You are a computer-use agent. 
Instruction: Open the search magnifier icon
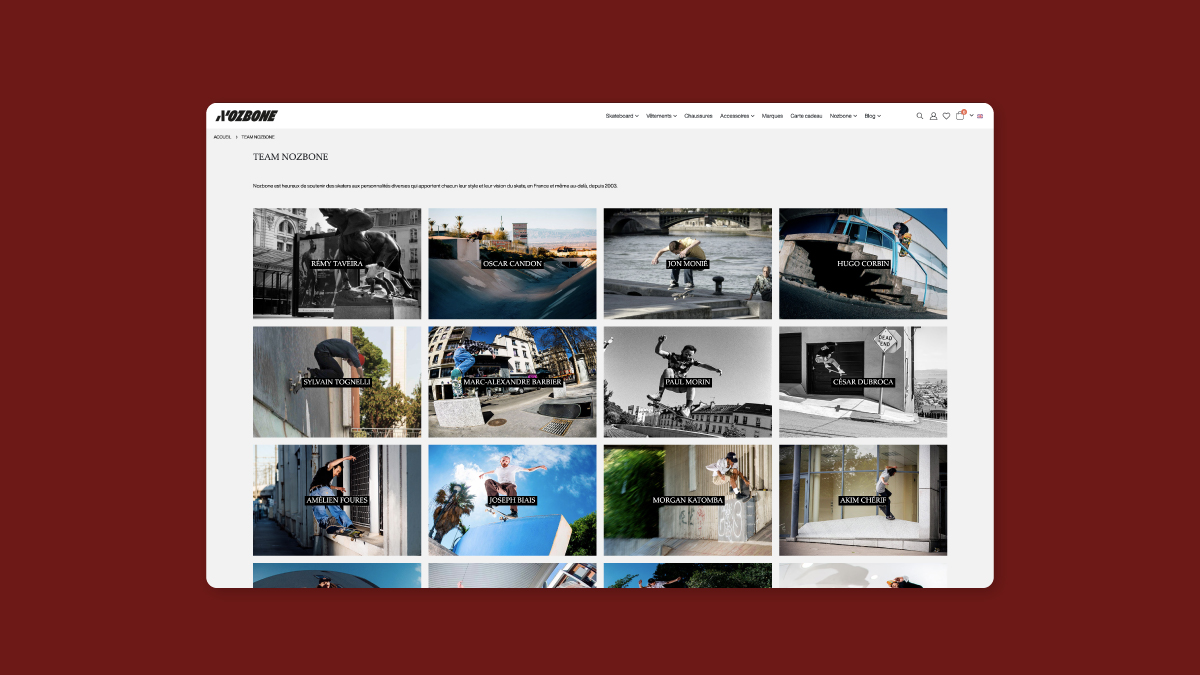(920, 116)
